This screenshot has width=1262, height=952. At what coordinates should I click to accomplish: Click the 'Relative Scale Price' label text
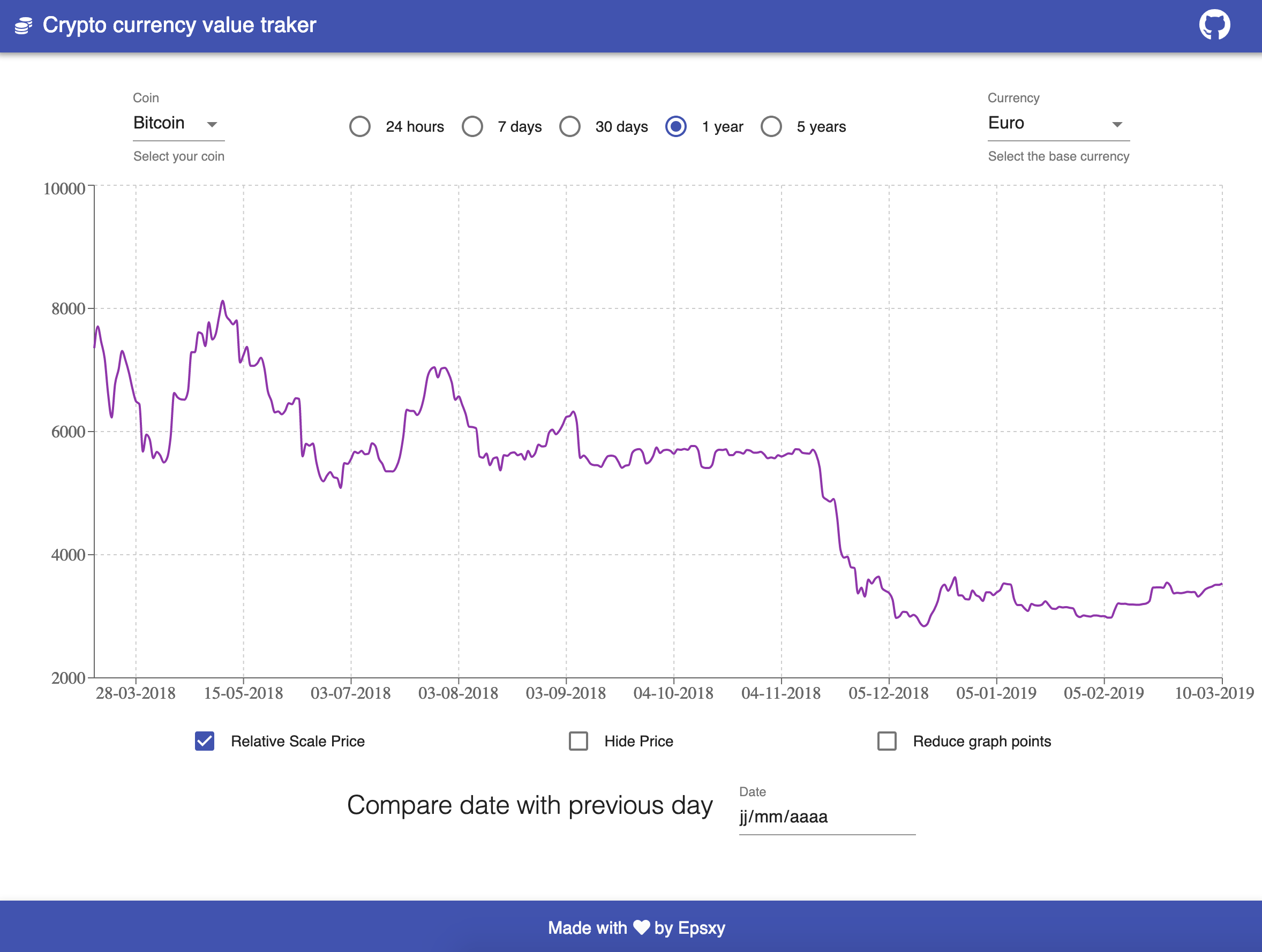tap(298, 742)
